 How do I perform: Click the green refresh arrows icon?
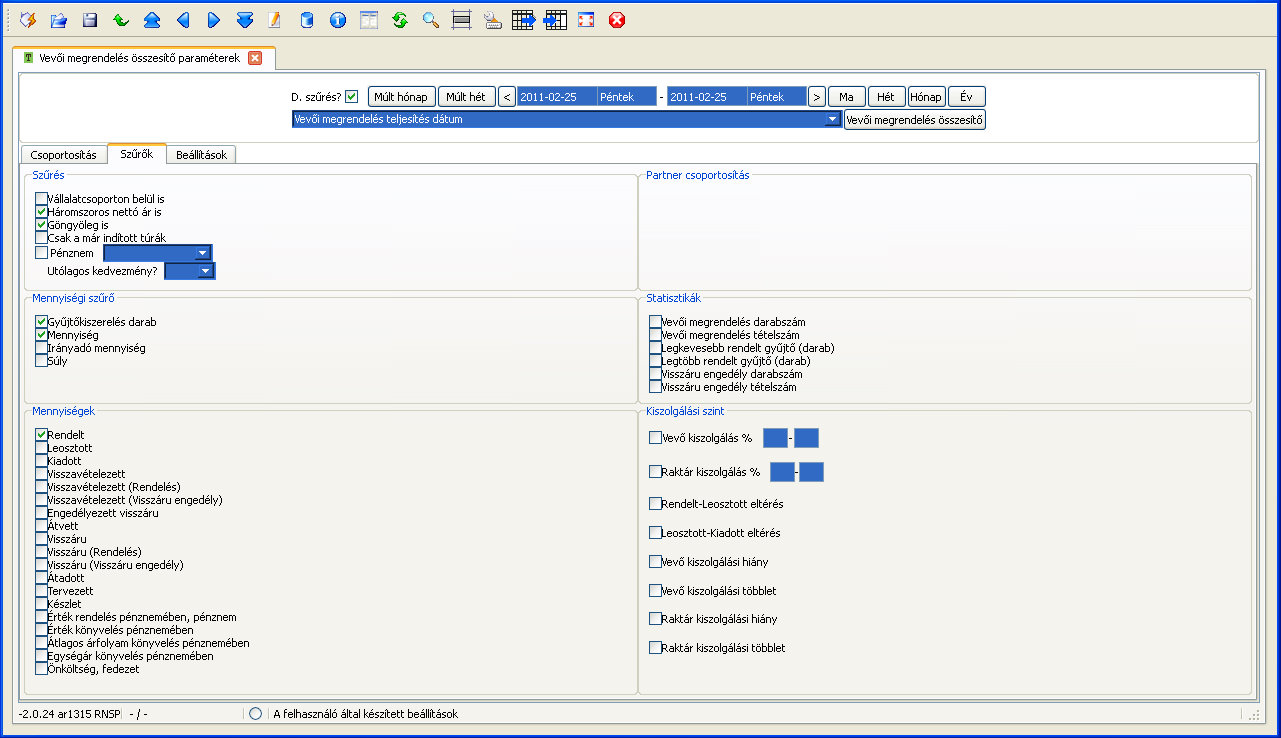pos(400,20)
